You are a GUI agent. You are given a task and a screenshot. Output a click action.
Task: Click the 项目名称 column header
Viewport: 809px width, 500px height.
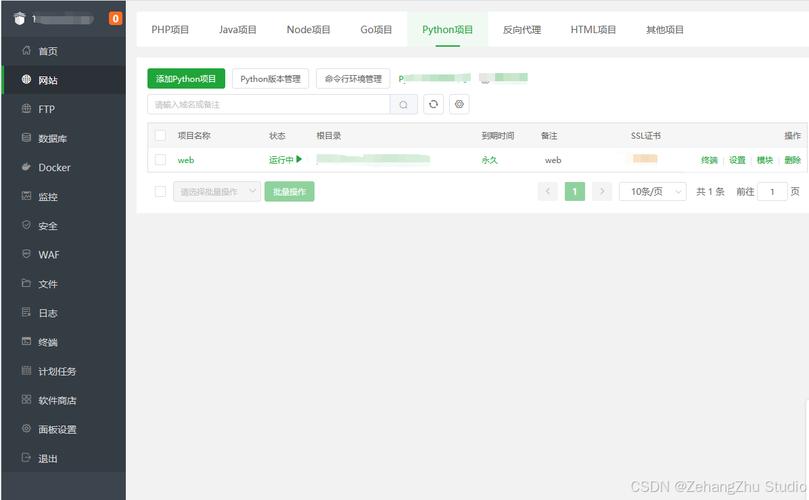tap(194, 136)
